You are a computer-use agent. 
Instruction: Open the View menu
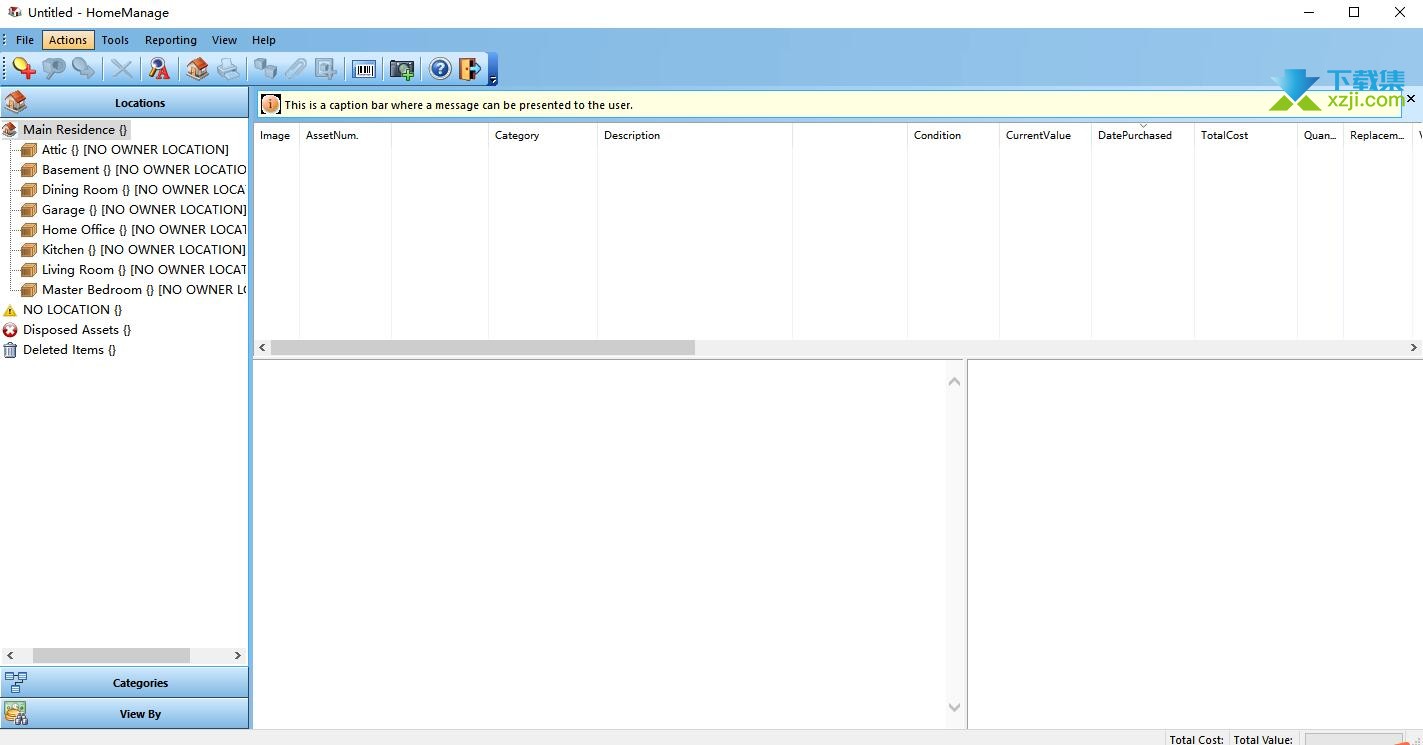[224, 40]
